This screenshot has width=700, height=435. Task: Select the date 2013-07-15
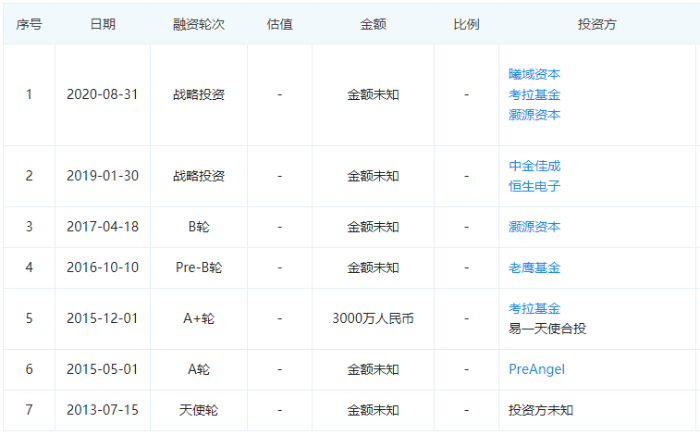(x=103, y=410)
